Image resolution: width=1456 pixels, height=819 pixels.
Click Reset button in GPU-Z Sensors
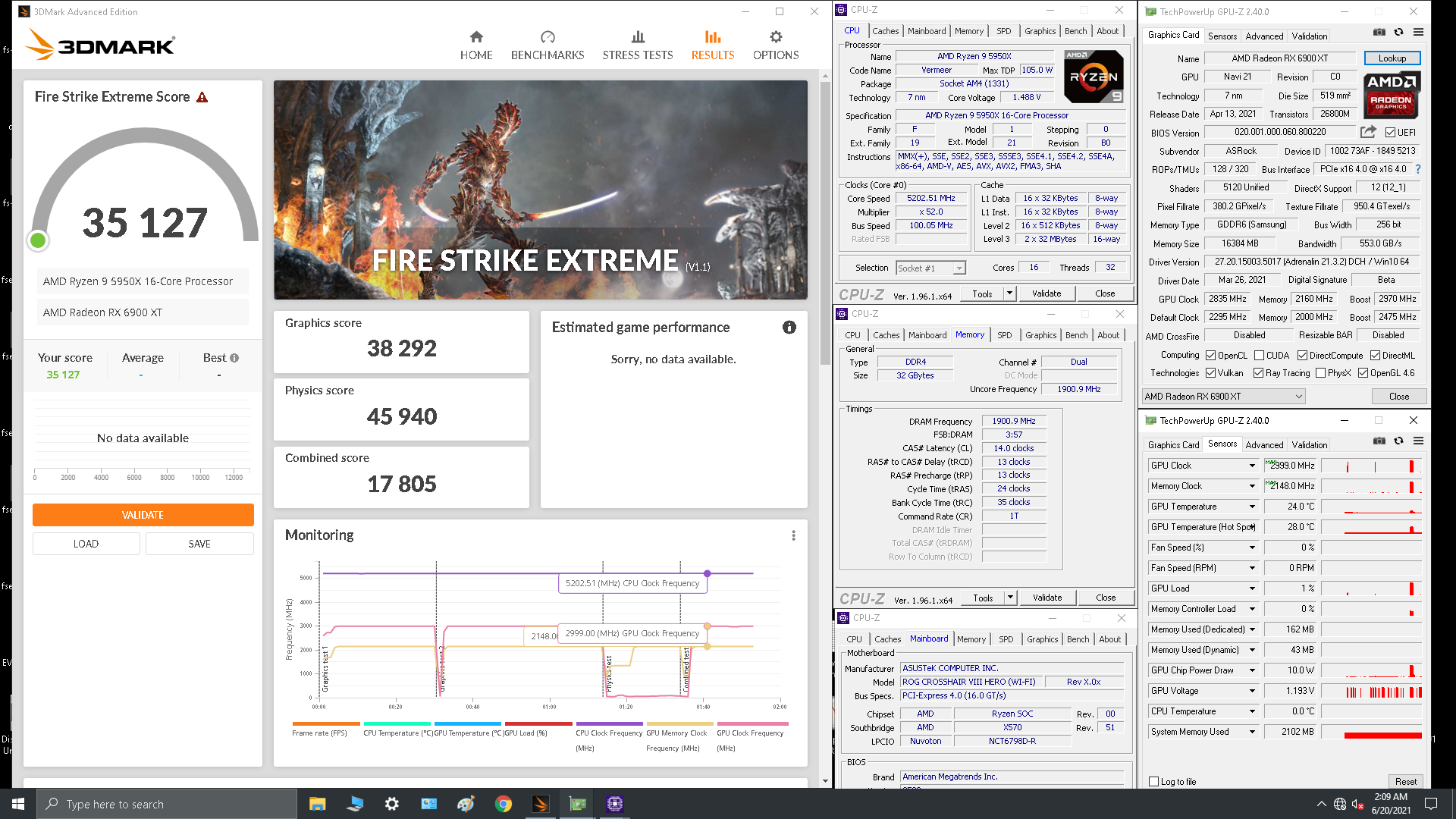[1405, 782]
